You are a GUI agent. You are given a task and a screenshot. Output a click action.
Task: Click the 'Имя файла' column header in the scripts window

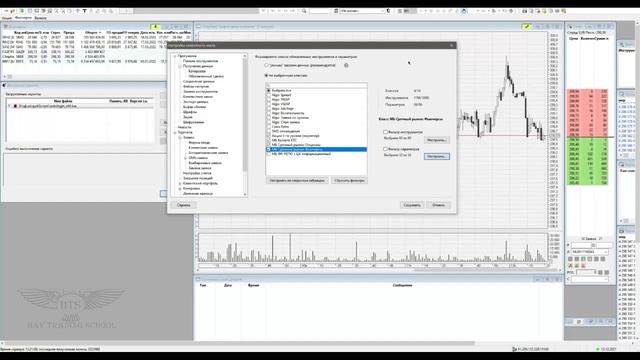click(63, 101)
